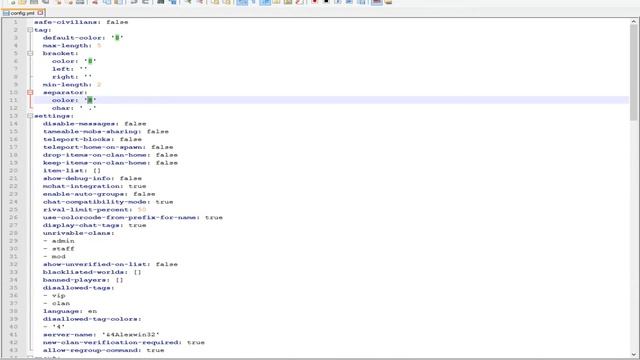
Task: Click 'banned-players: []'
Action: (83, 280)
